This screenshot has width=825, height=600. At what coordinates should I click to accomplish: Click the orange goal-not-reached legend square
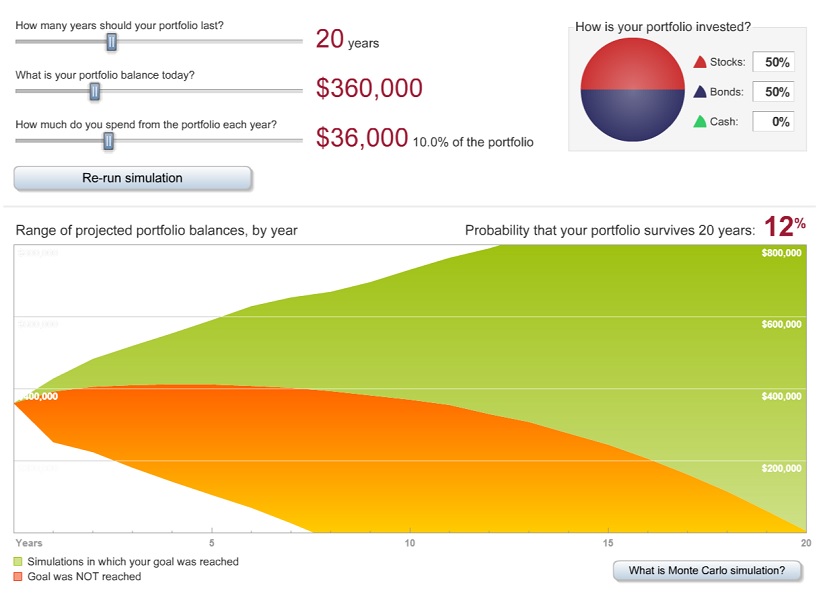tap(19, 577)
